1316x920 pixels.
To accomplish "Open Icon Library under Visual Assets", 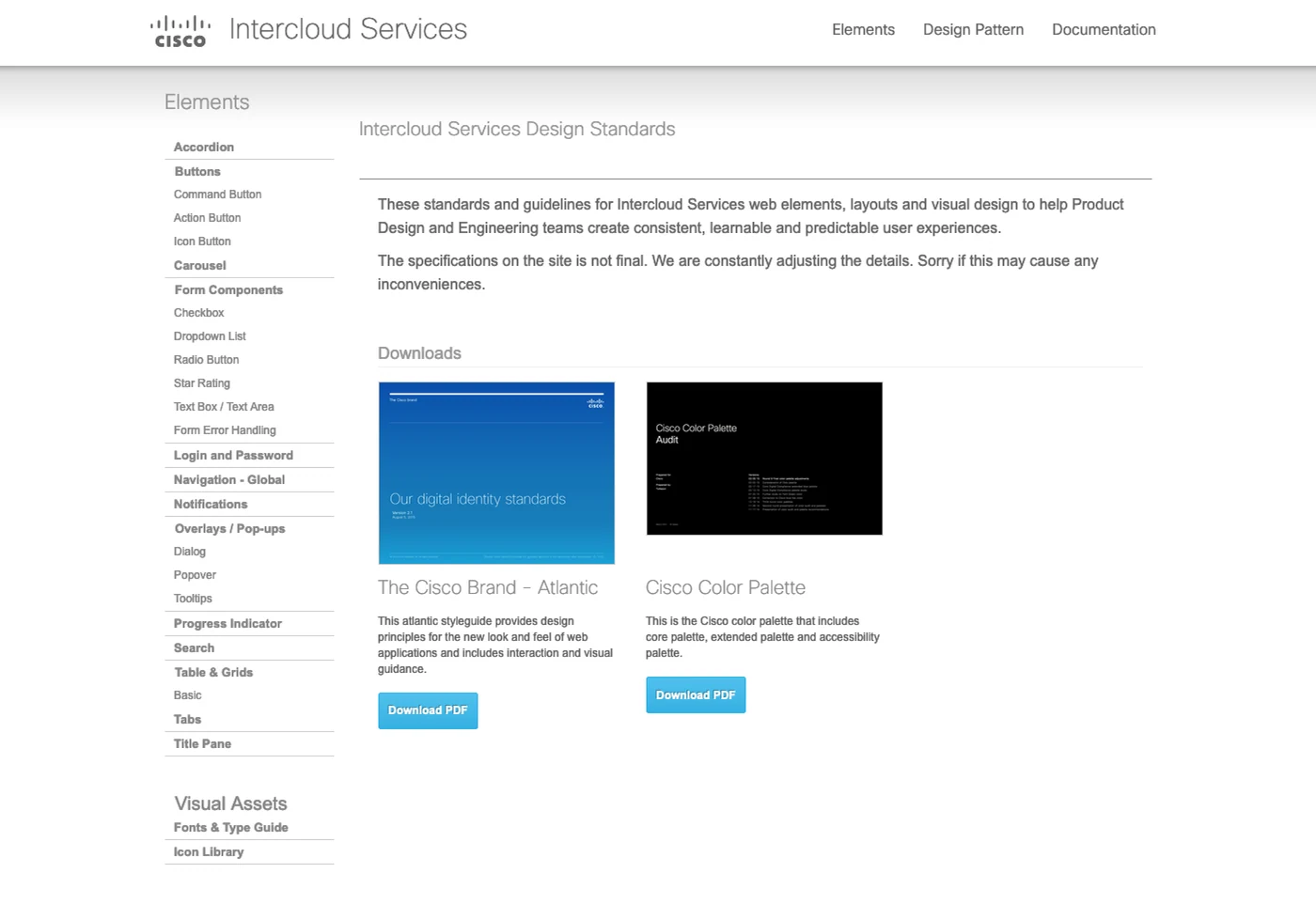I will click(x=209, y=852).
